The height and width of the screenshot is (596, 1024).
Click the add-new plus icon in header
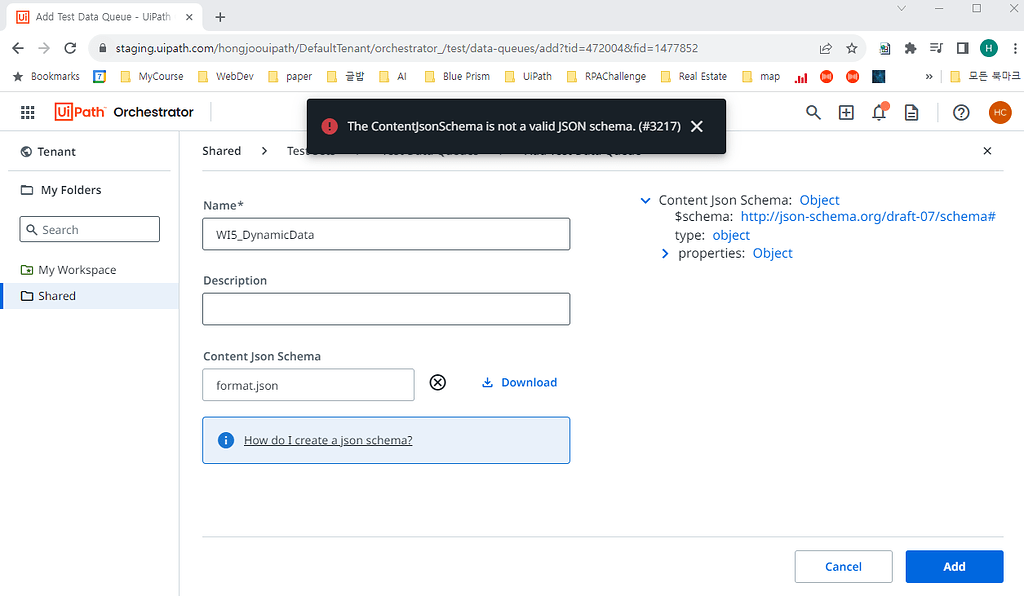[x=846, y=112]
